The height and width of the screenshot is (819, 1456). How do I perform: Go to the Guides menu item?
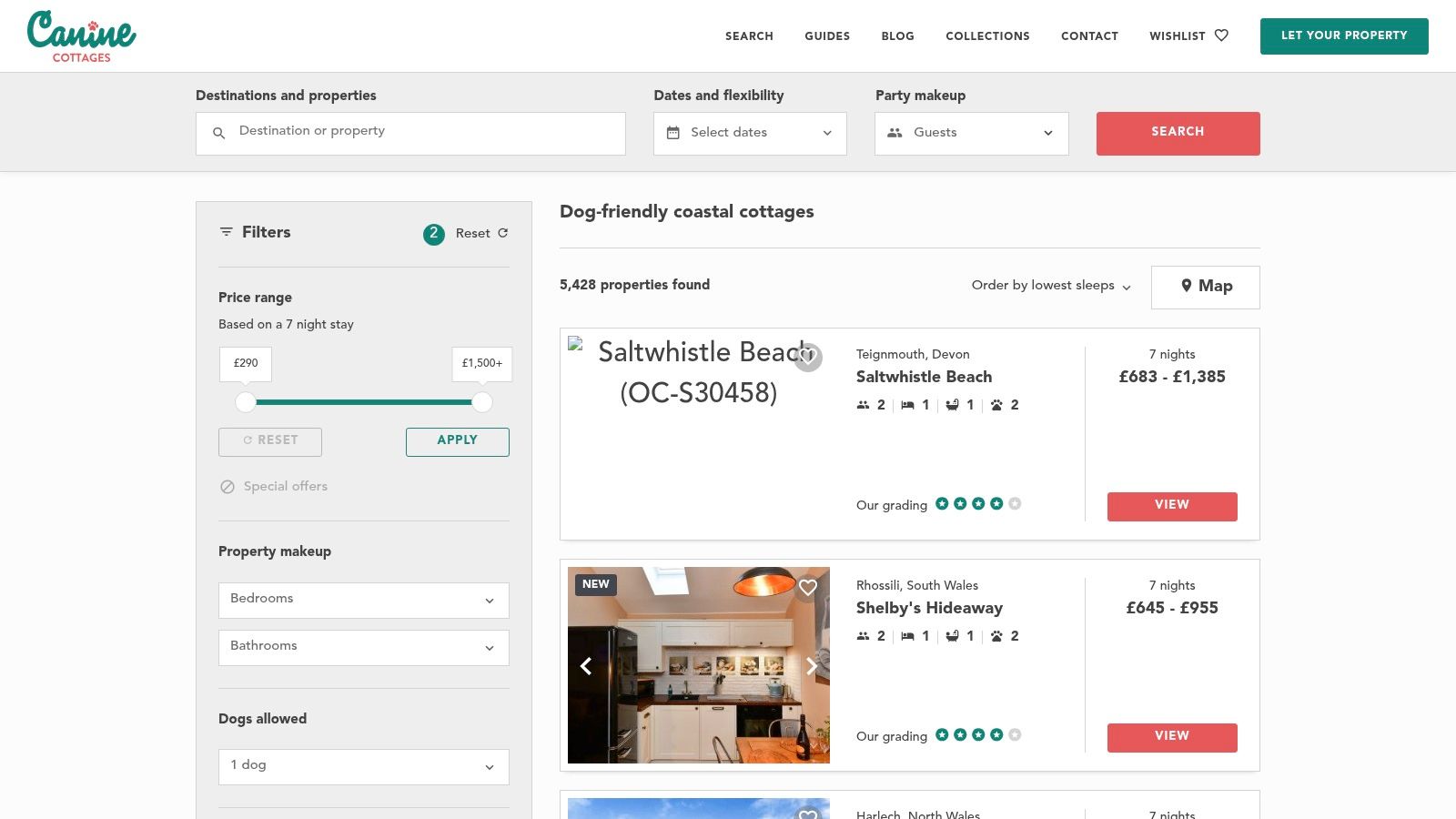click(826, 36)
